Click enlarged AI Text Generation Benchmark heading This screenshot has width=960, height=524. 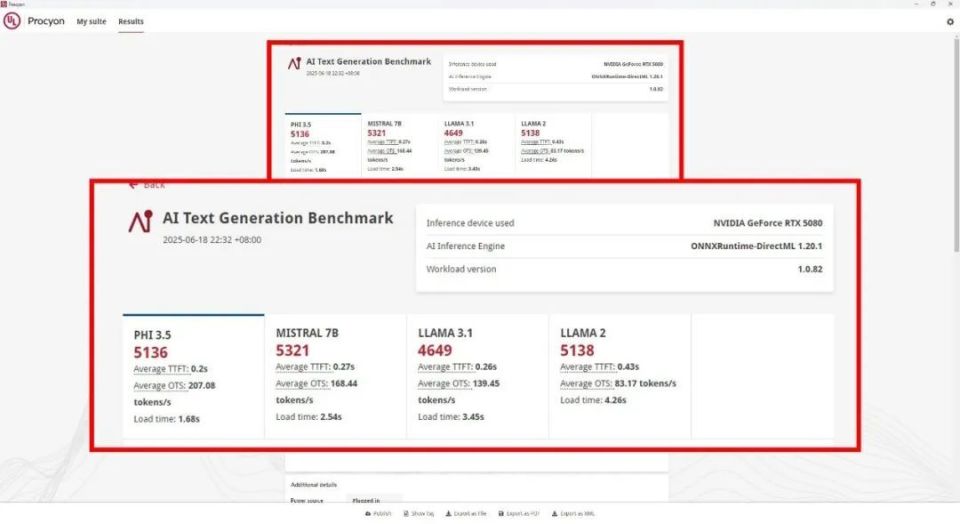click(x=278, y=218)
